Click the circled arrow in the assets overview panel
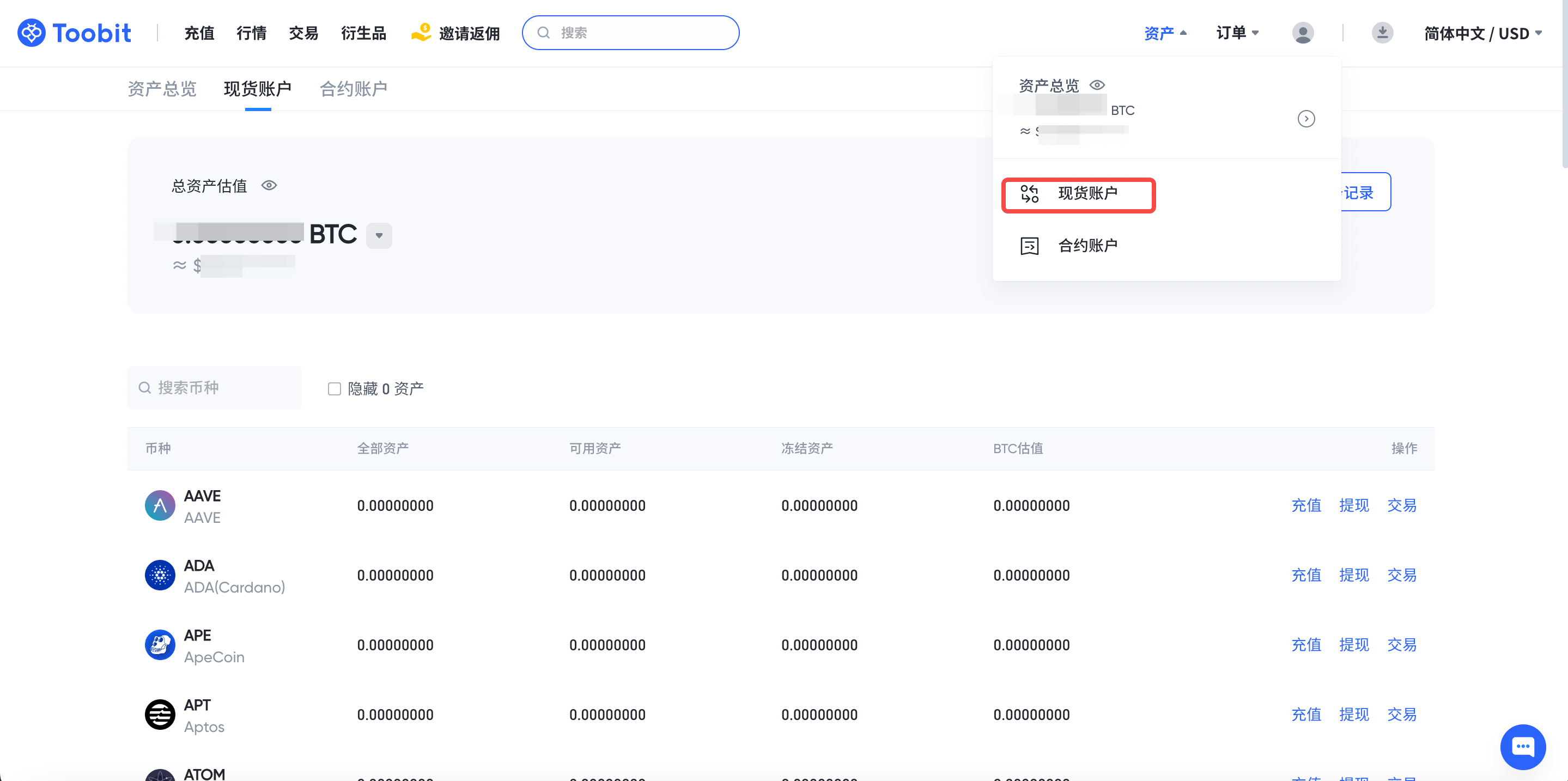The width and height of the screenshot is (1568, 781). (x=1305, y=119)
